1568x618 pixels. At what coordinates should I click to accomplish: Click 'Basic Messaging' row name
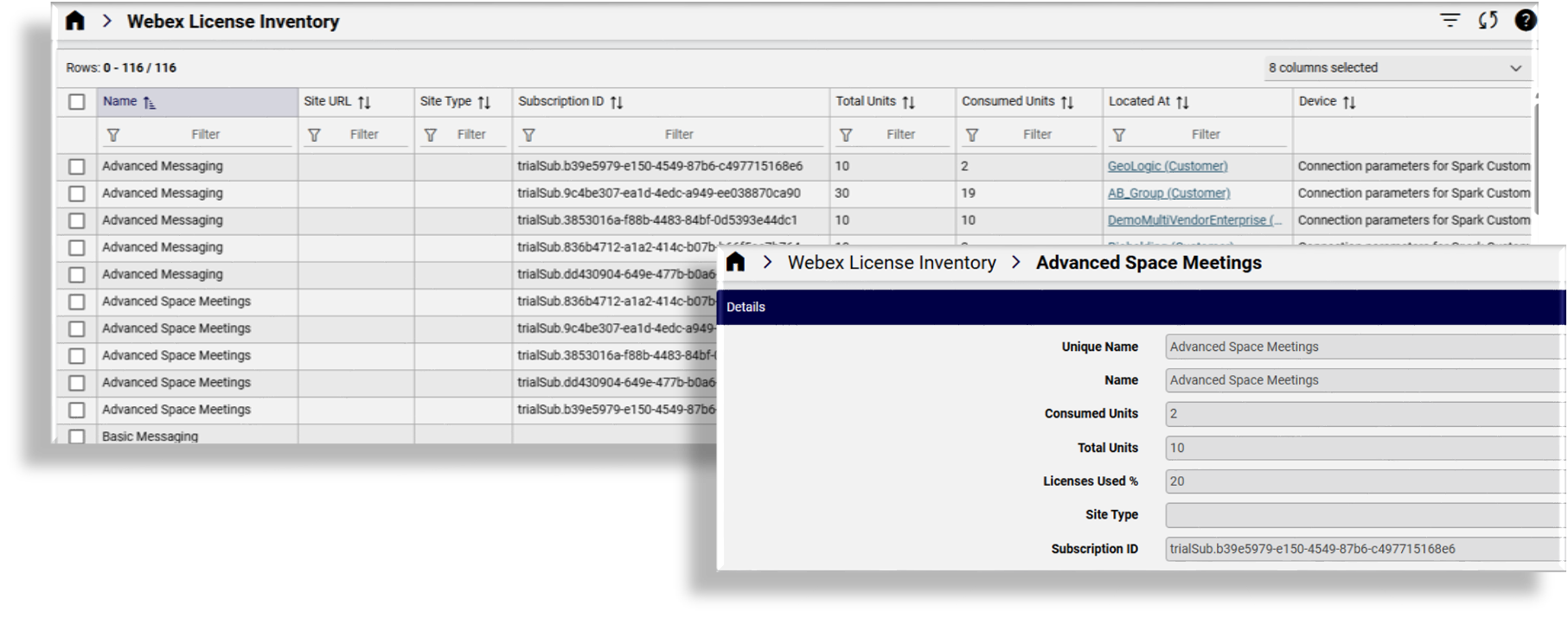150,436
